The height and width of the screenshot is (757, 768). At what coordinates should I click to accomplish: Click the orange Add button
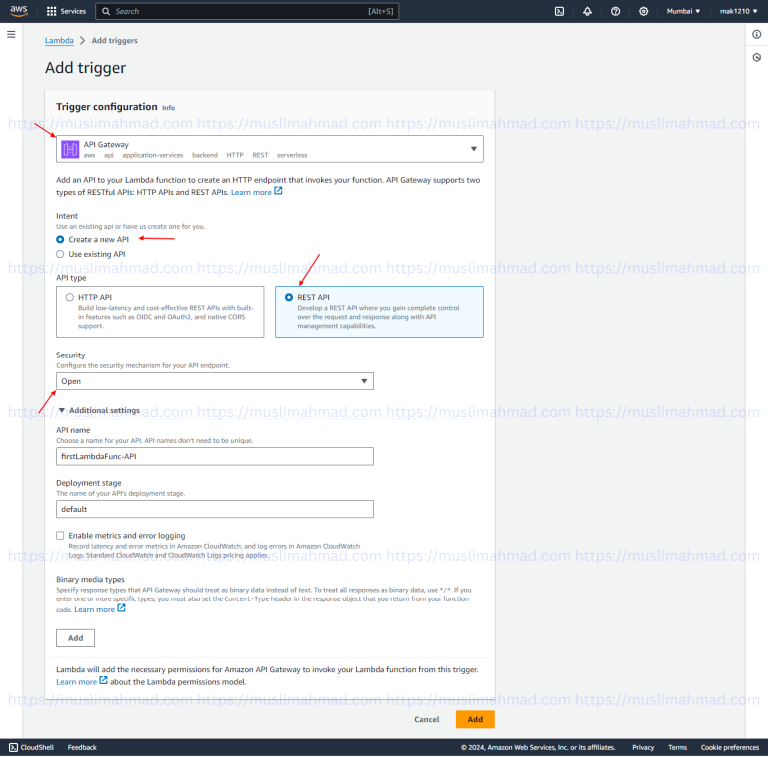pos(475,719)
